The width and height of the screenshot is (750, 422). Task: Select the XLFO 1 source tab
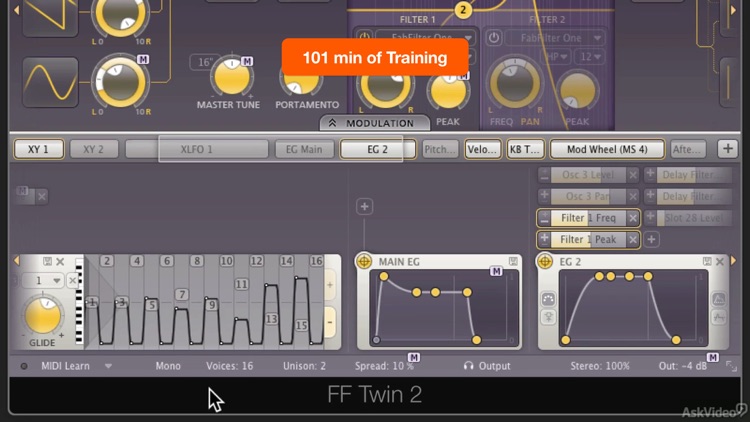click(x=197, y=149)
